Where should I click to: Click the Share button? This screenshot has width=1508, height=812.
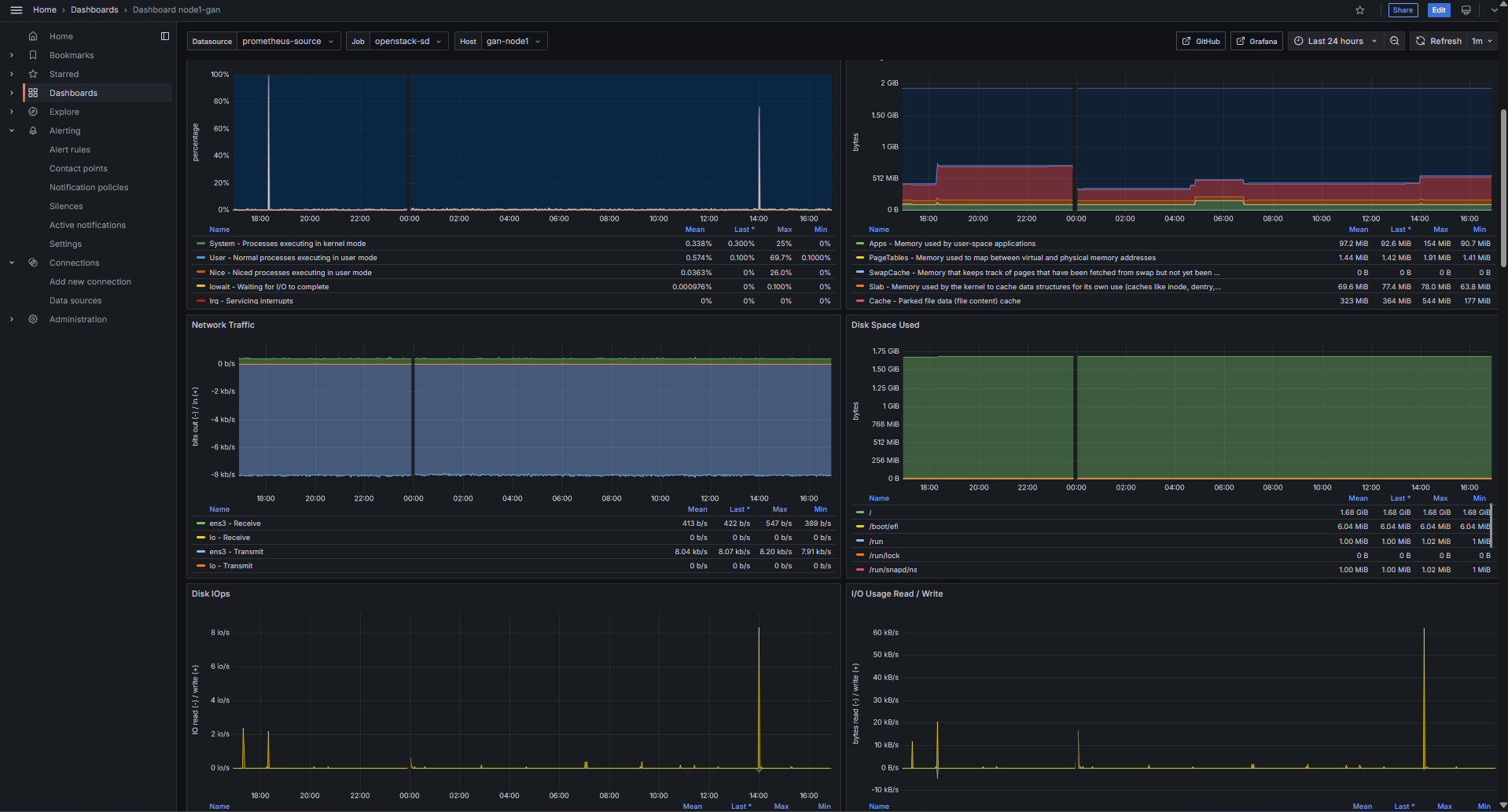point(1403,10)
